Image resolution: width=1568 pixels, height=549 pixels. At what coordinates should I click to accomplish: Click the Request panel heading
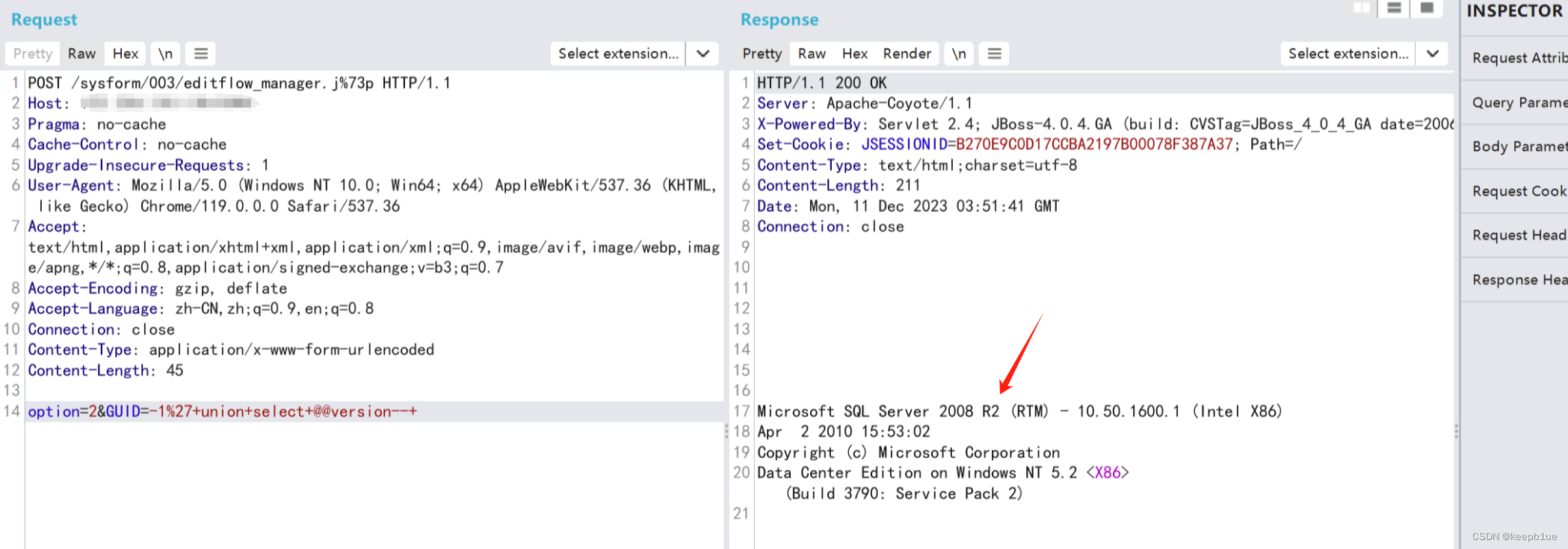click(x=44, y=19)
